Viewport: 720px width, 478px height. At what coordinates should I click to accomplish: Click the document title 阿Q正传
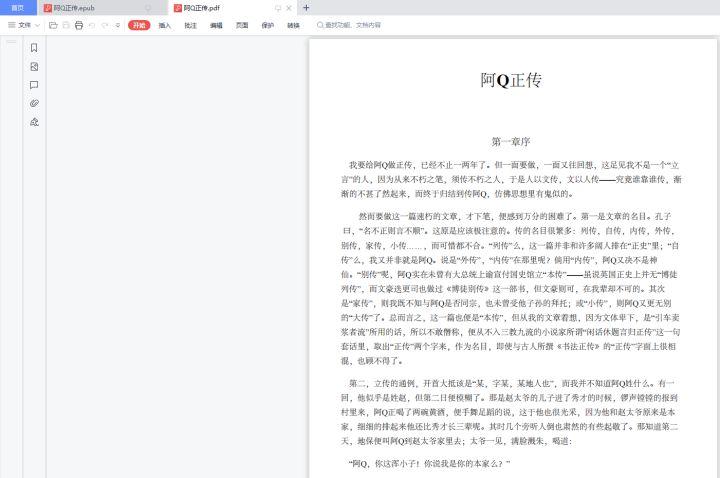511,80
